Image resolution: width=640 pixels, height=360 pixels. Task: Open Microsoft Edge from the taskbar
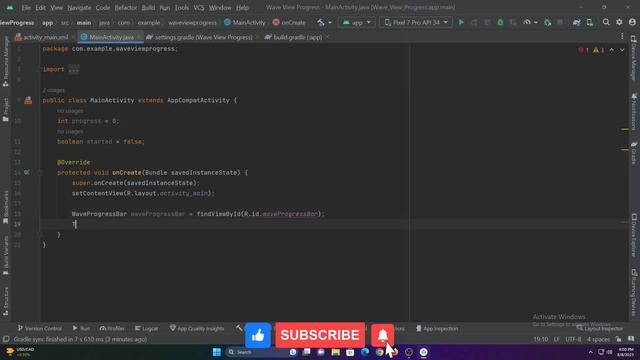tap(365, 352)
